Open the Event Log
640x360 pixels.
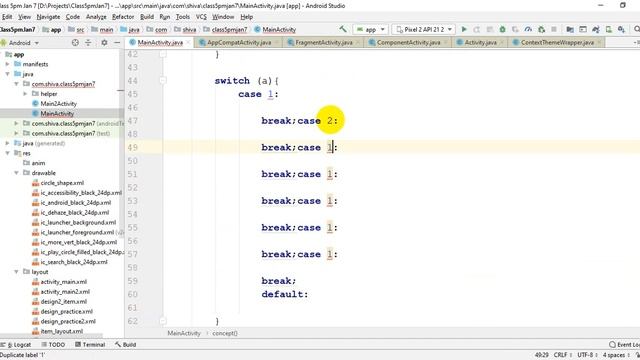click(624, 344)
